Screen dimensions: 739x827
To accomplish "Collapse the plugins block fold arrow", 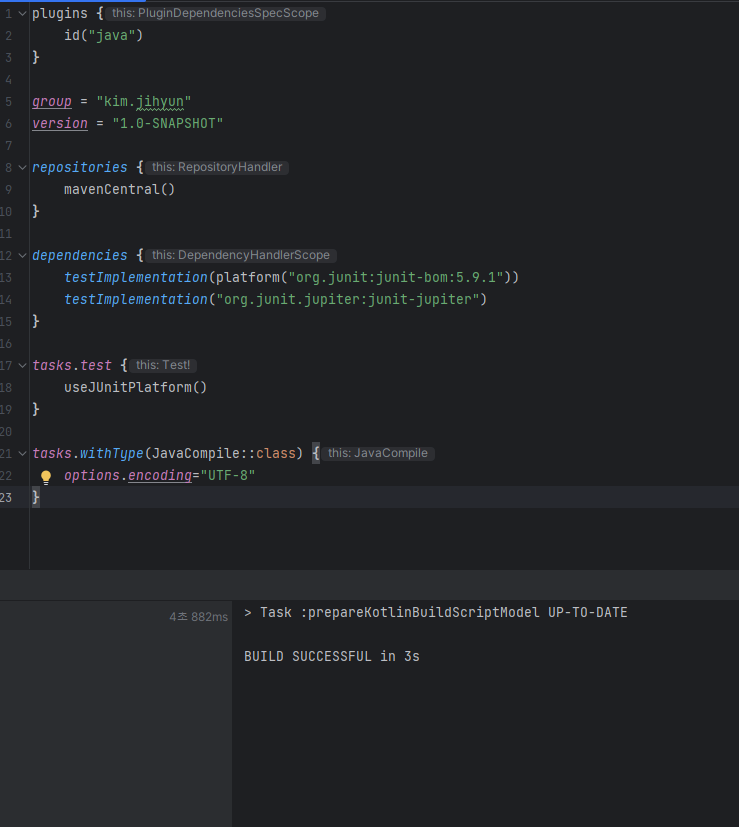I will coord(22,14).
